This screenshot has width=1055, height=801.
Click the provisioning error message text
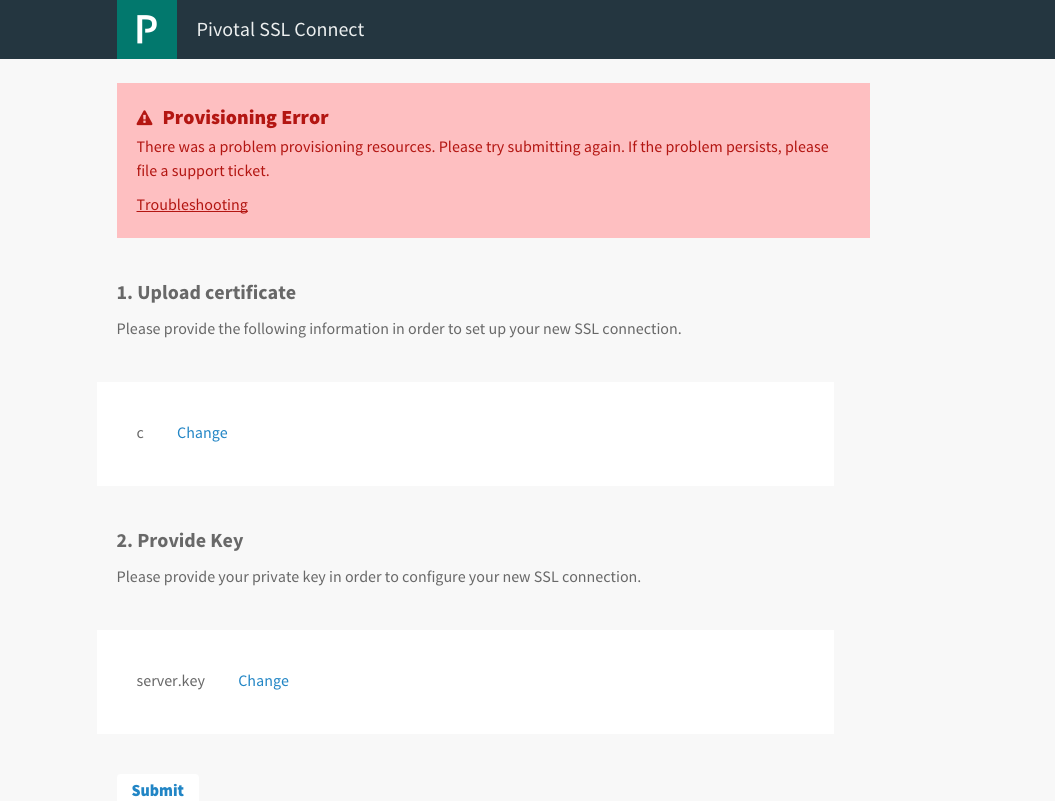(482, 147)
